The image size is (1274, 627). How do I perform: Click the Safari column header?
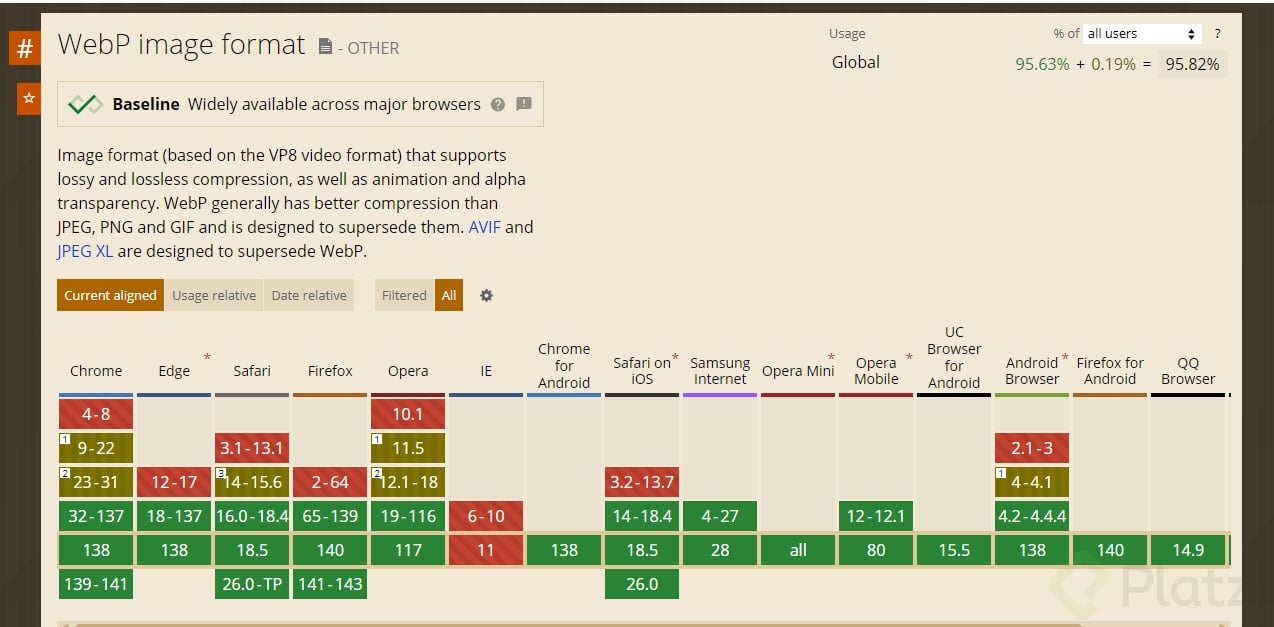[x=252, y=371]
